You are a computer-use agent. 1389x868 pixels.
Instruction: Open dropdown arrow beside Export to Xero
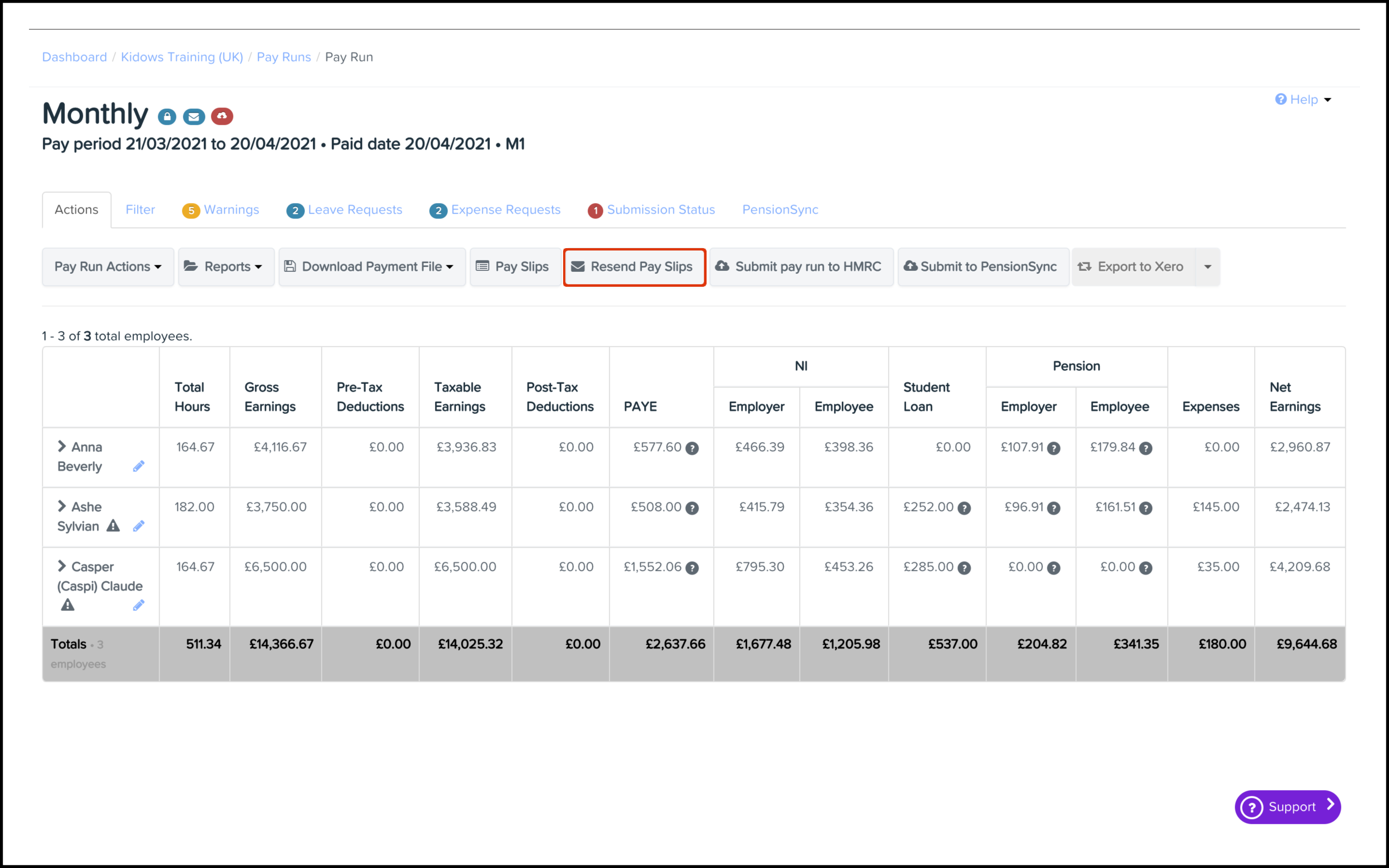tap(1207, 266)
